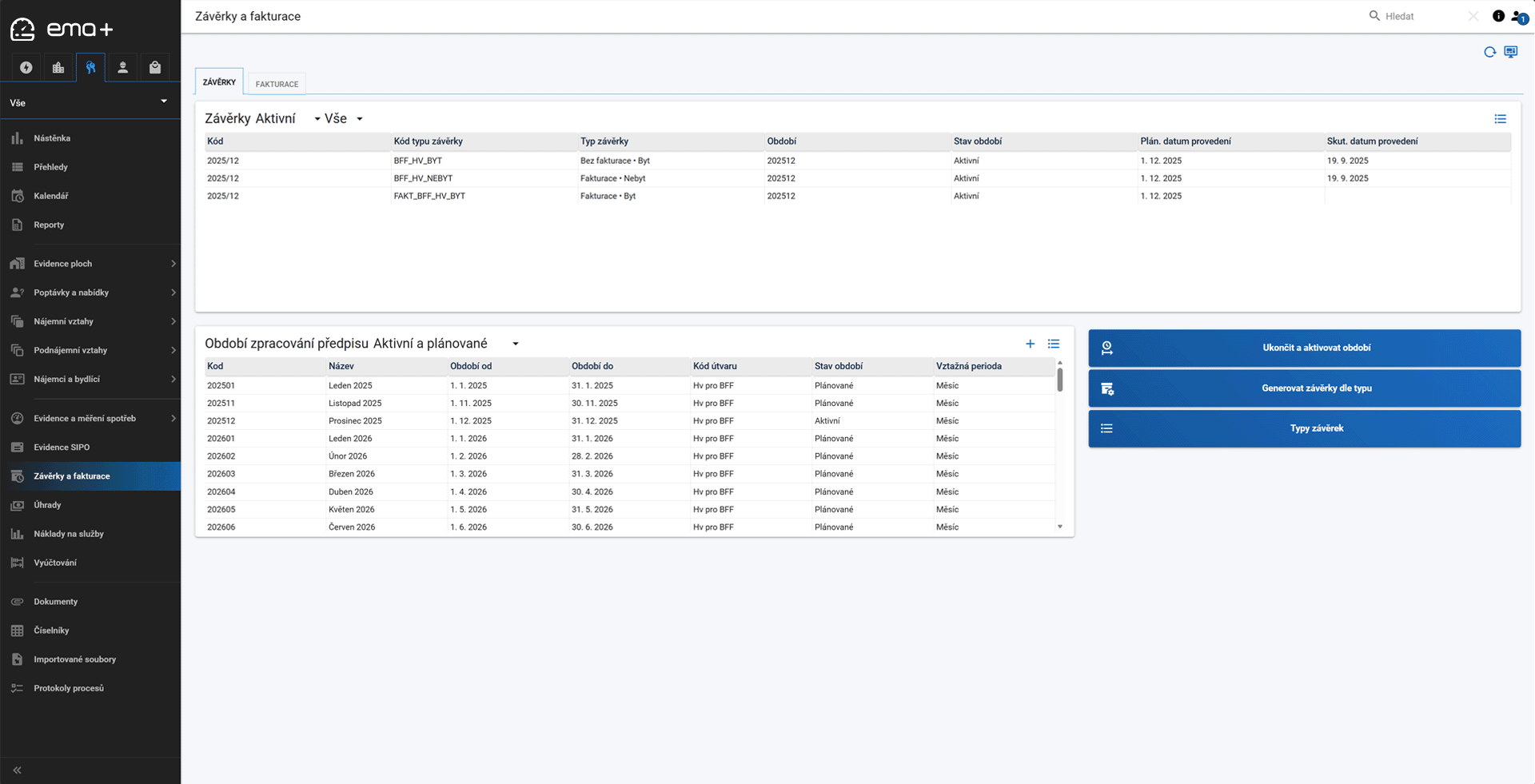Click the refresh icon in top right

(x=1489, y=52)
